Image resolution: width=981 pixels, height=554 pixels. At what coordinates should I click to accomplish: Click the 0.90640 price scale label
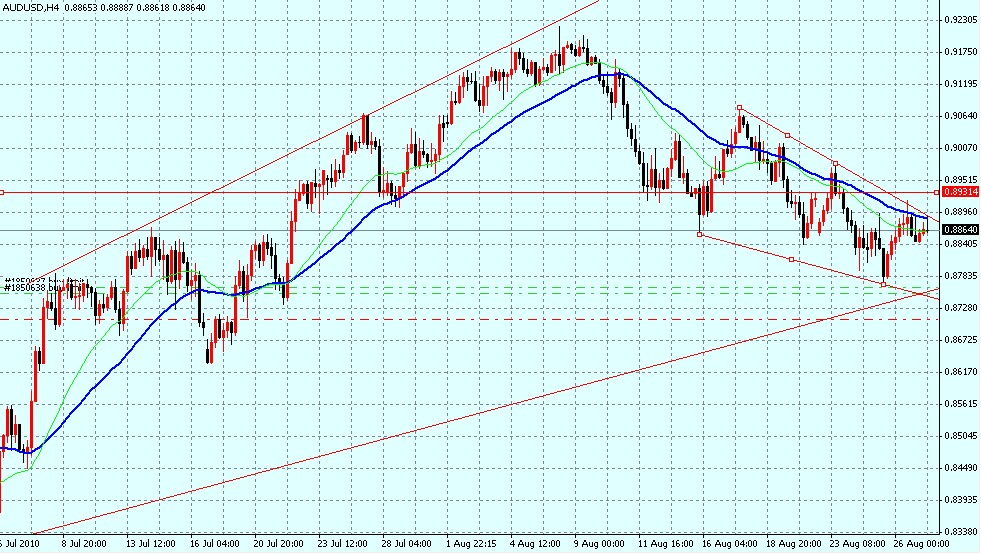(x=960, y=116)
